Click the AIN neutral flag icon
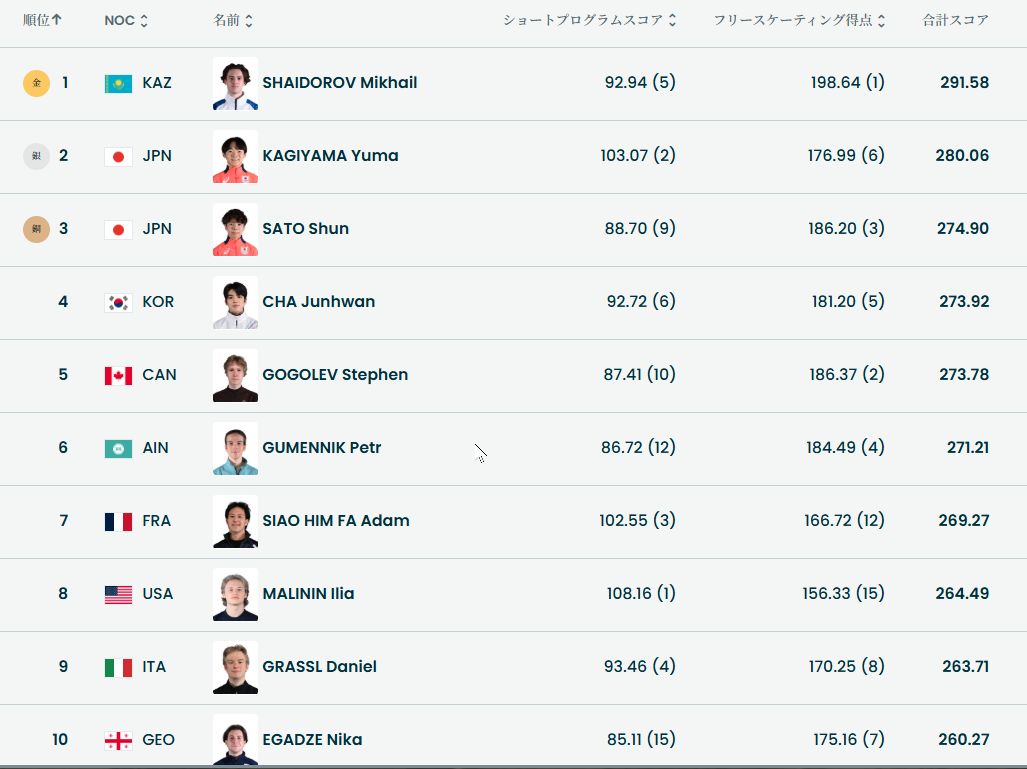 [118, 448]
